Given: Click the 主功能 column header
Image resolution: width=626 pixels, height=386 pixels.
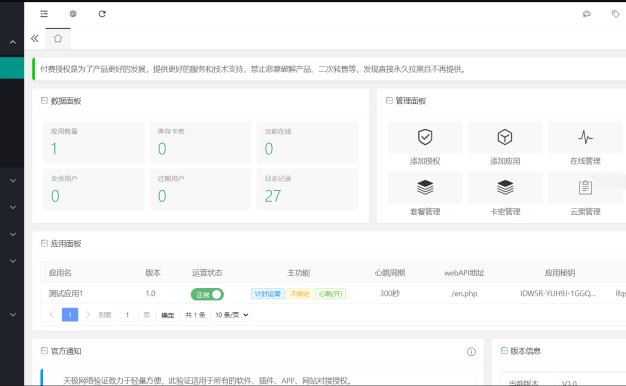Looking at the screenshot, I should click(x=299, y=273).
